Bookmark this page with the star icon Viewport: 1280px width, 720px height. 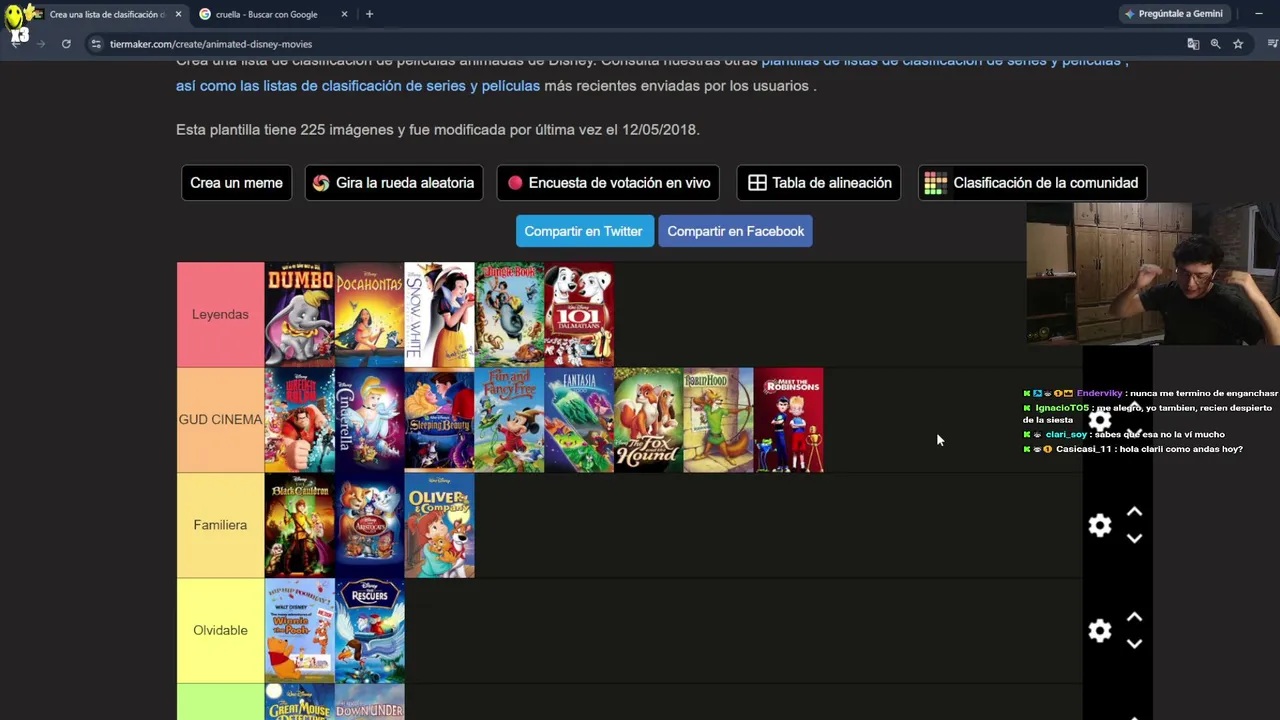[x=1238, y=44]
